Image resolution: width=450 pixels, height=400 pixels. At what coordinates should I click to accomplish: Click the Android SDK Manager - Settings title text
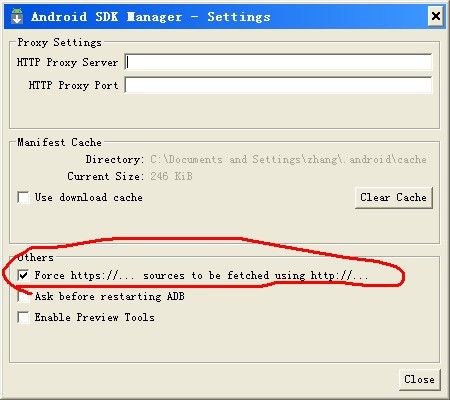pyautogui.click(x=151, y=17)
